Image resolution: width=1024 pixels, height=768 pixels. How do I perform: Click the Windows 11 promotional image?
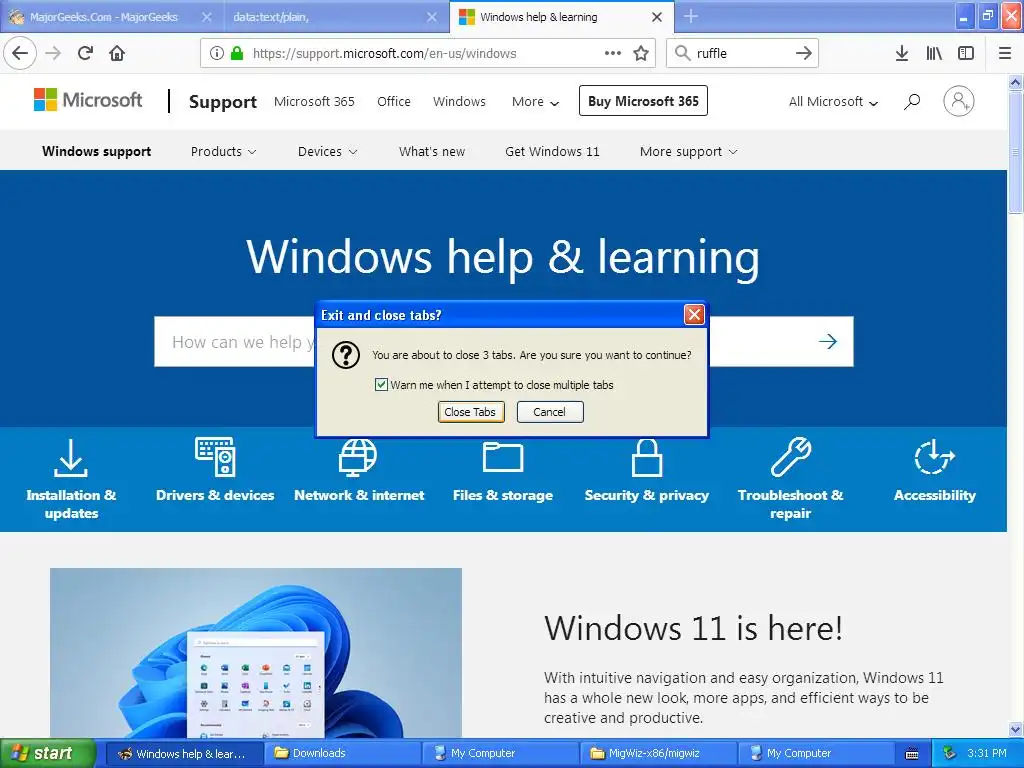click(x=255, y=652)
